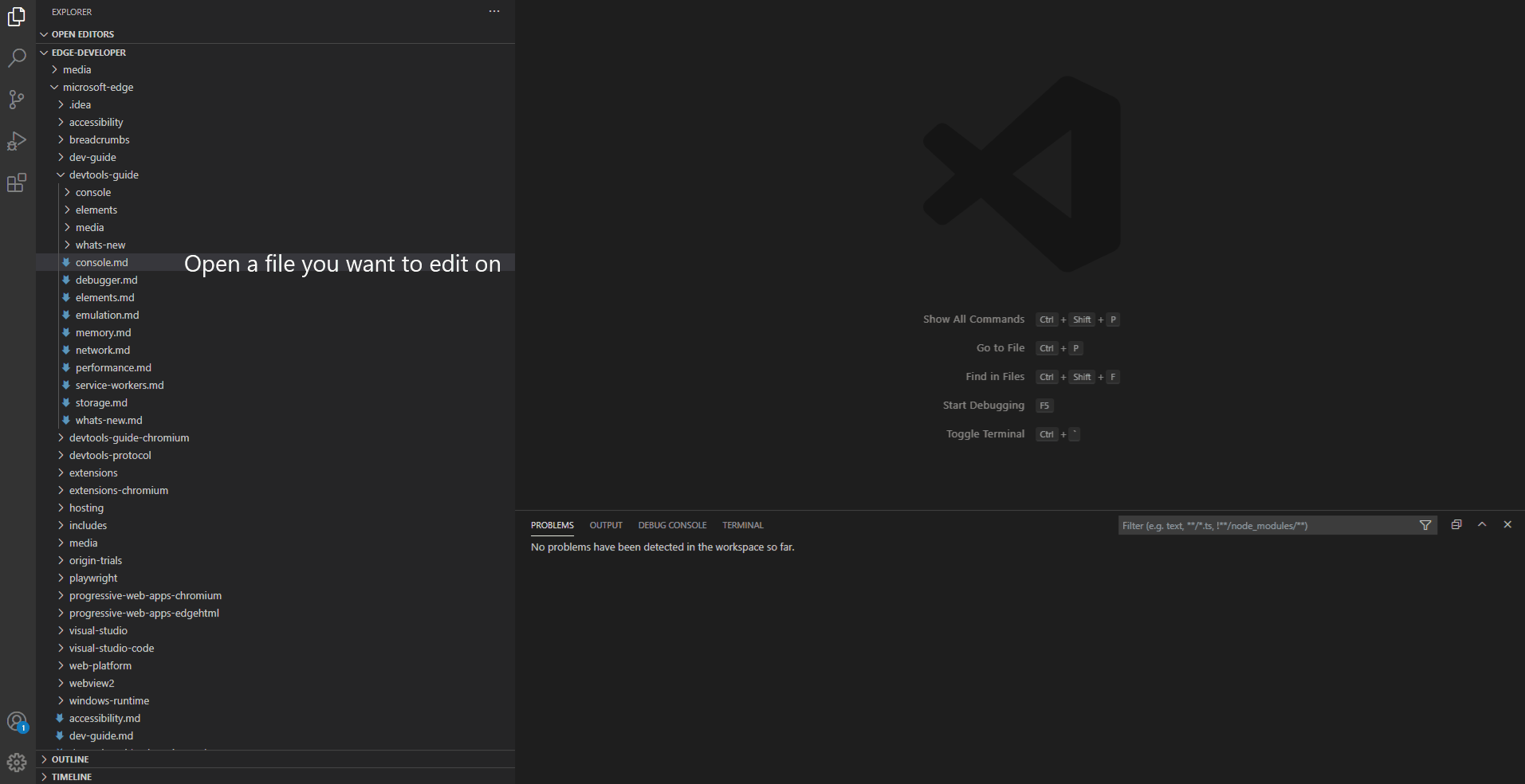This screenshot has width=1525, height=784.
Task: Switch to the TERMINAL tab
Action: coord(742,525)
